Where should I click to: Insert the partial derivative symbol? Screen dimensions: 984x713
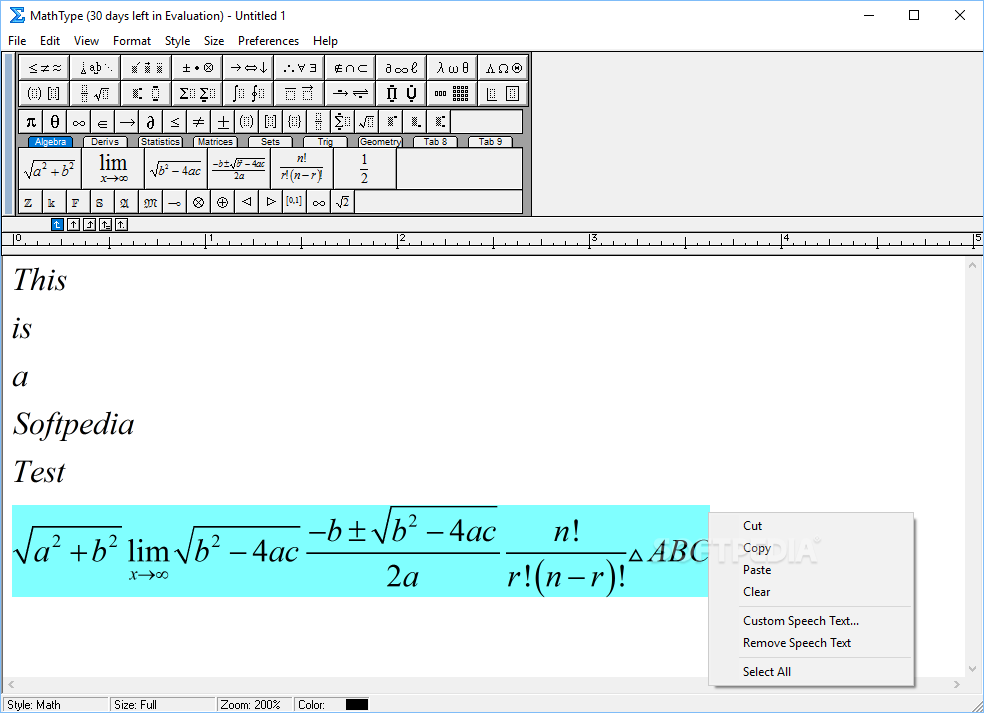[151, 122]
